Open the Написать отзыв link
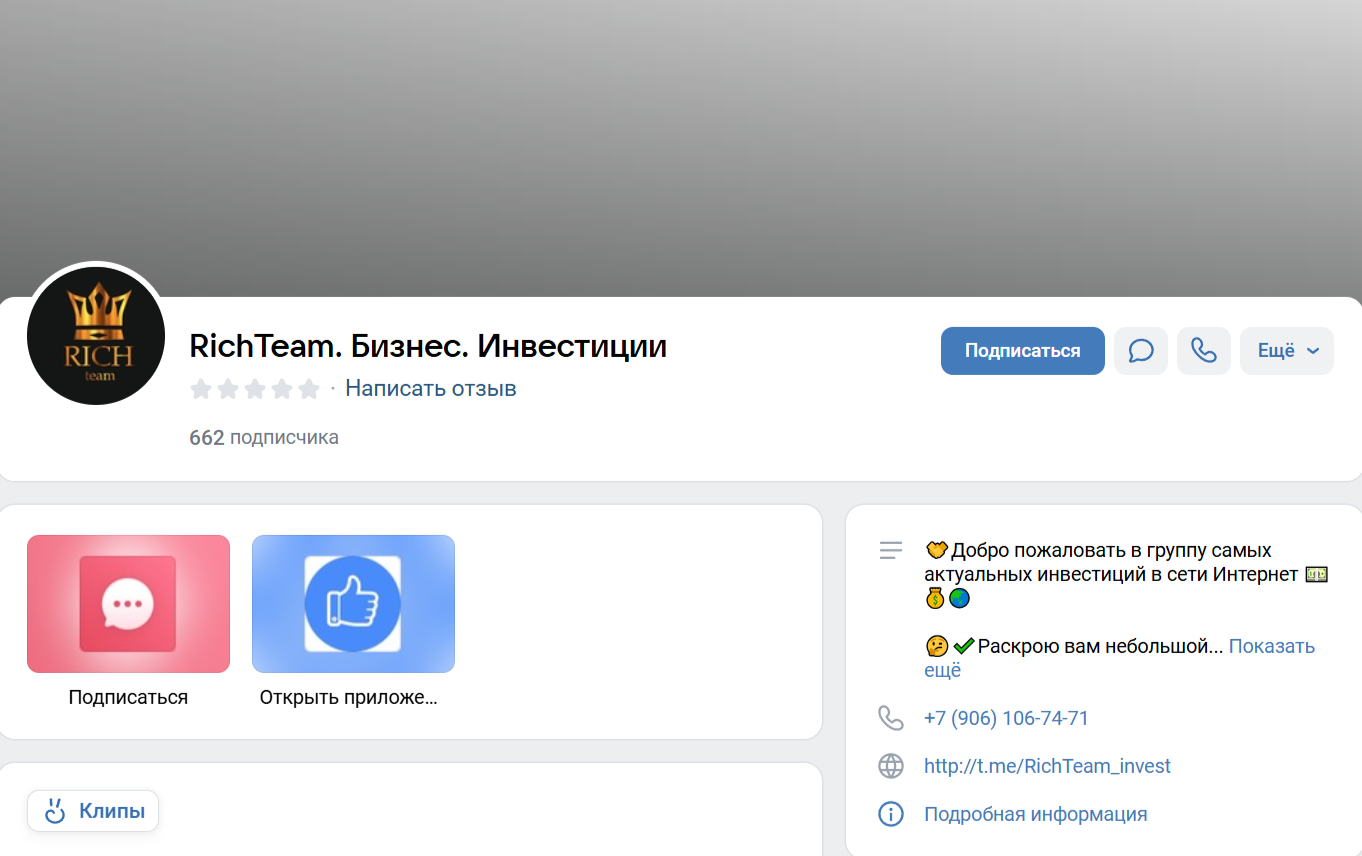 point(430,388)
